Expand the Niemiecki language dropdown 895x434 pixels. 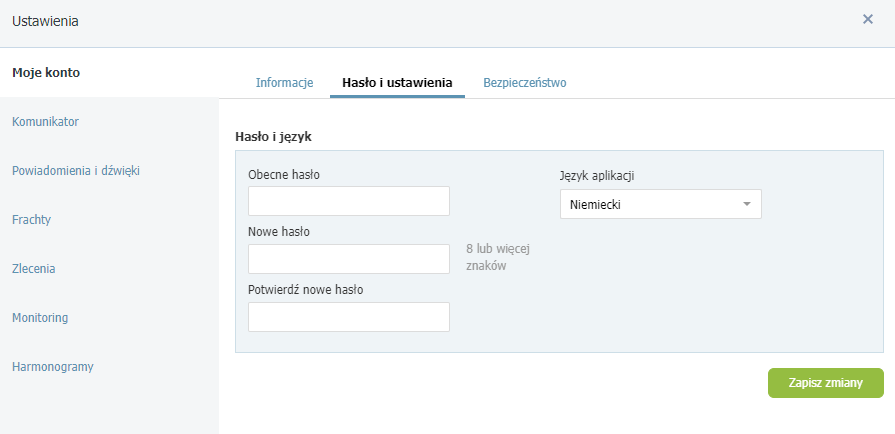[660, 204]
